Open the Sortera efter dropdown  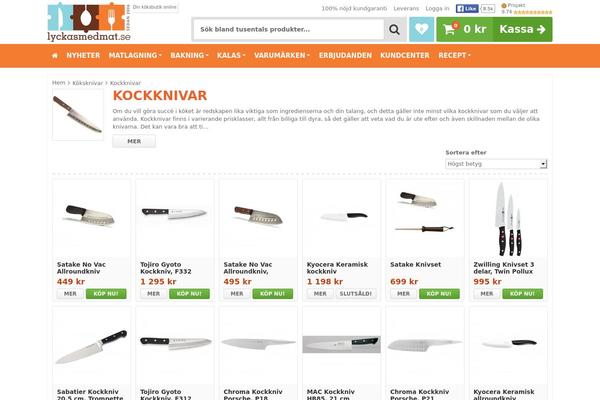[496, 164]
